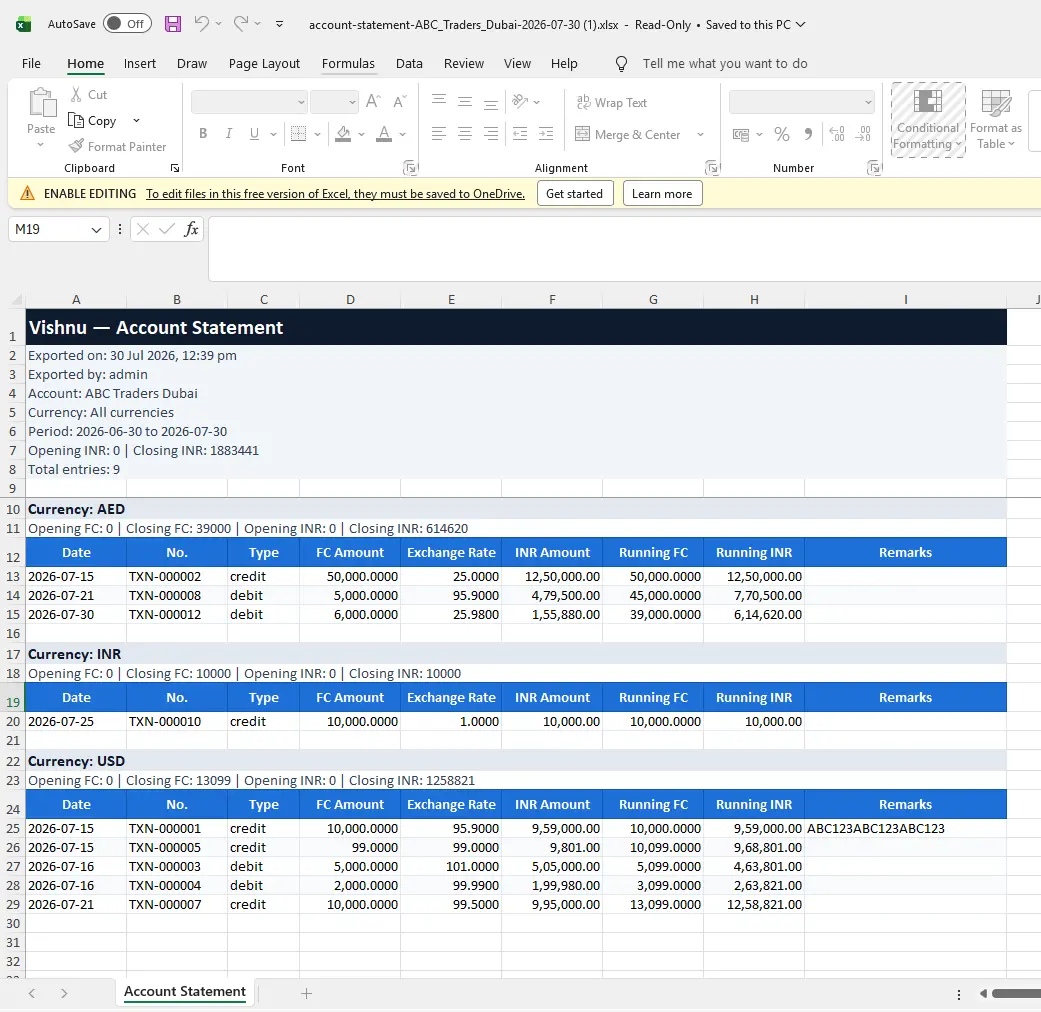The image size is (1041, 1012).
Task: Toggle Center alignment
Action: point(465,133)
